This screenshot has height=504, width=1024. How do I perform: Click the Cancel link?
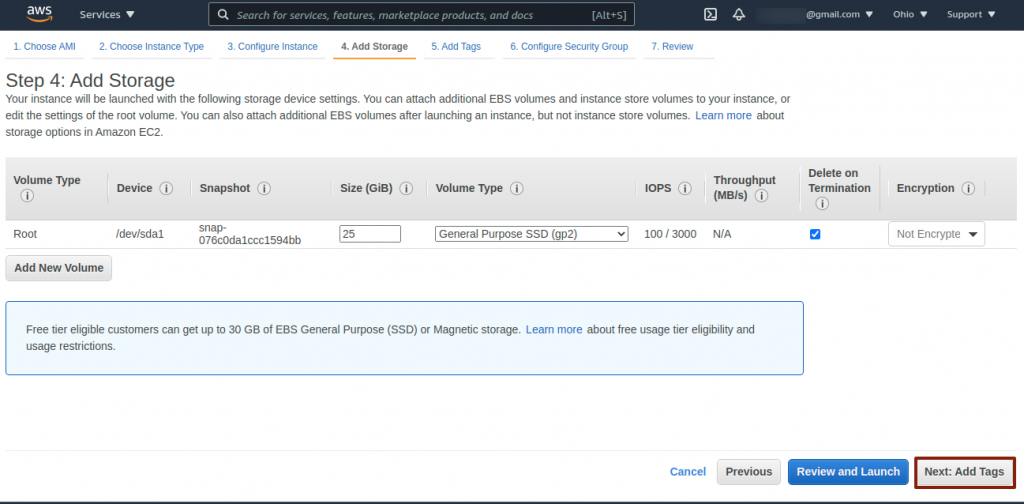pos(688,471)
